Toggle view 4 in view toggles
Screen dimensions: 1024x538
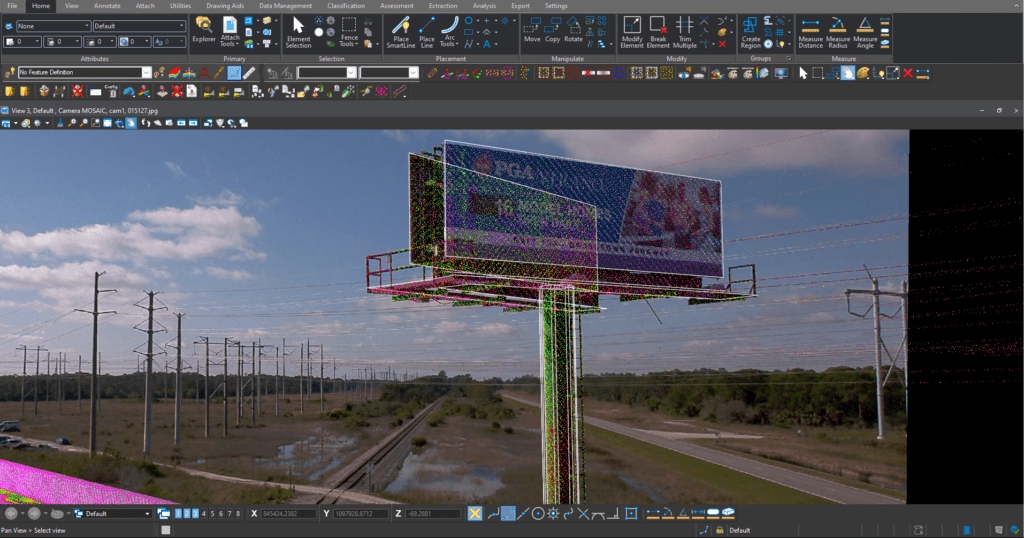pyautogui.click(x=204, y=514)
